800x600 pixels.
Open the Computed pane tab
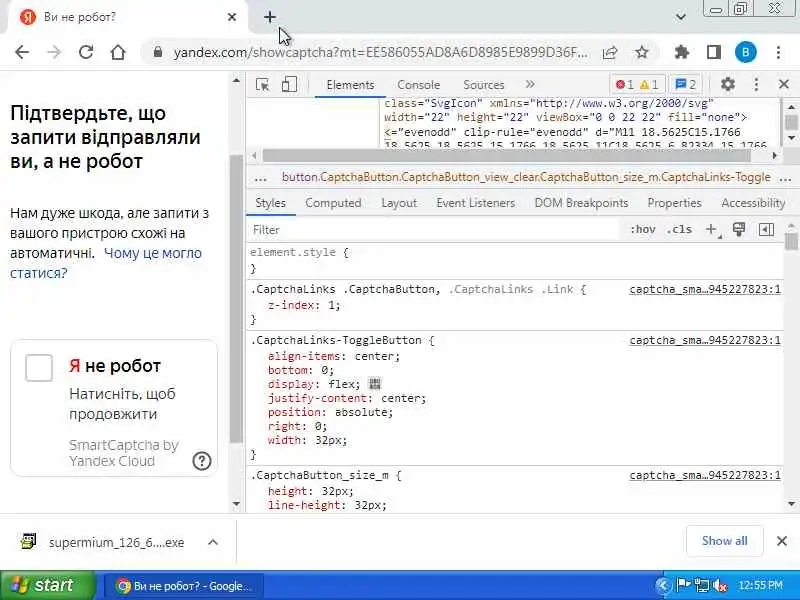pos(333,203)
